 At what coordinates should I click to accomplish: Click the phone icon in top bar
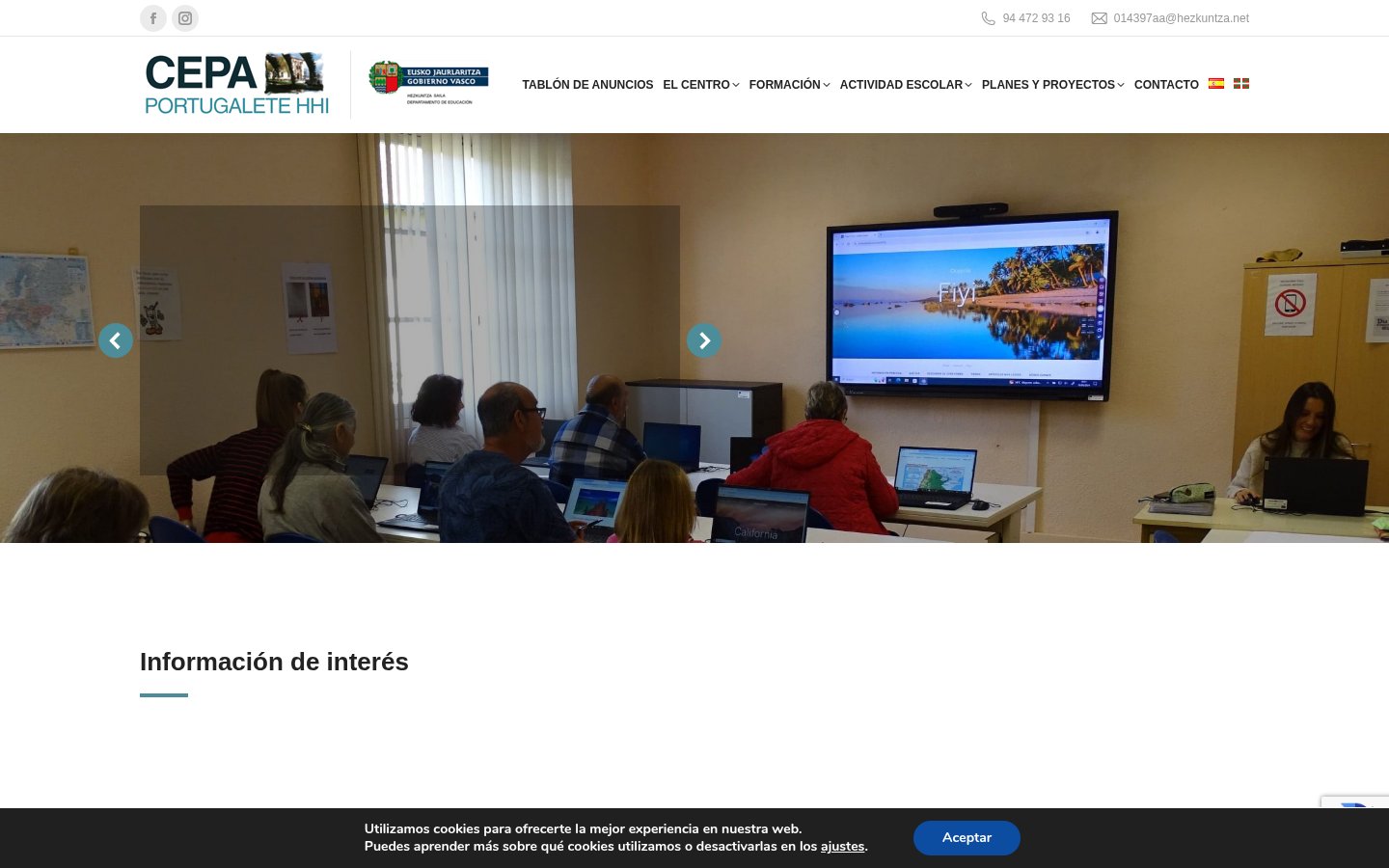[x=988, y=18]
